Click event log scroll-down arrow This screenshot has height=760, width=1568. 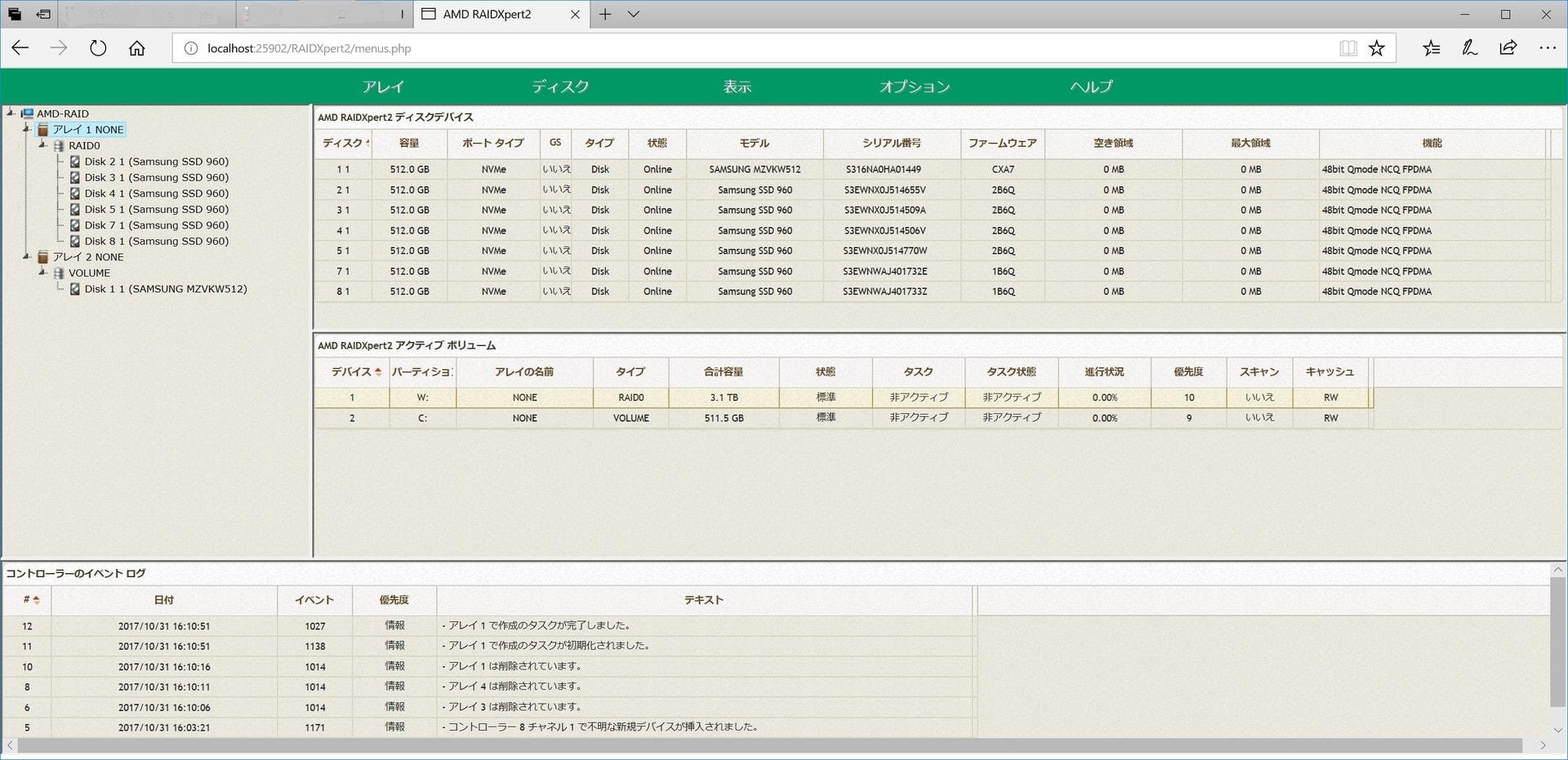pos(1558,730)
